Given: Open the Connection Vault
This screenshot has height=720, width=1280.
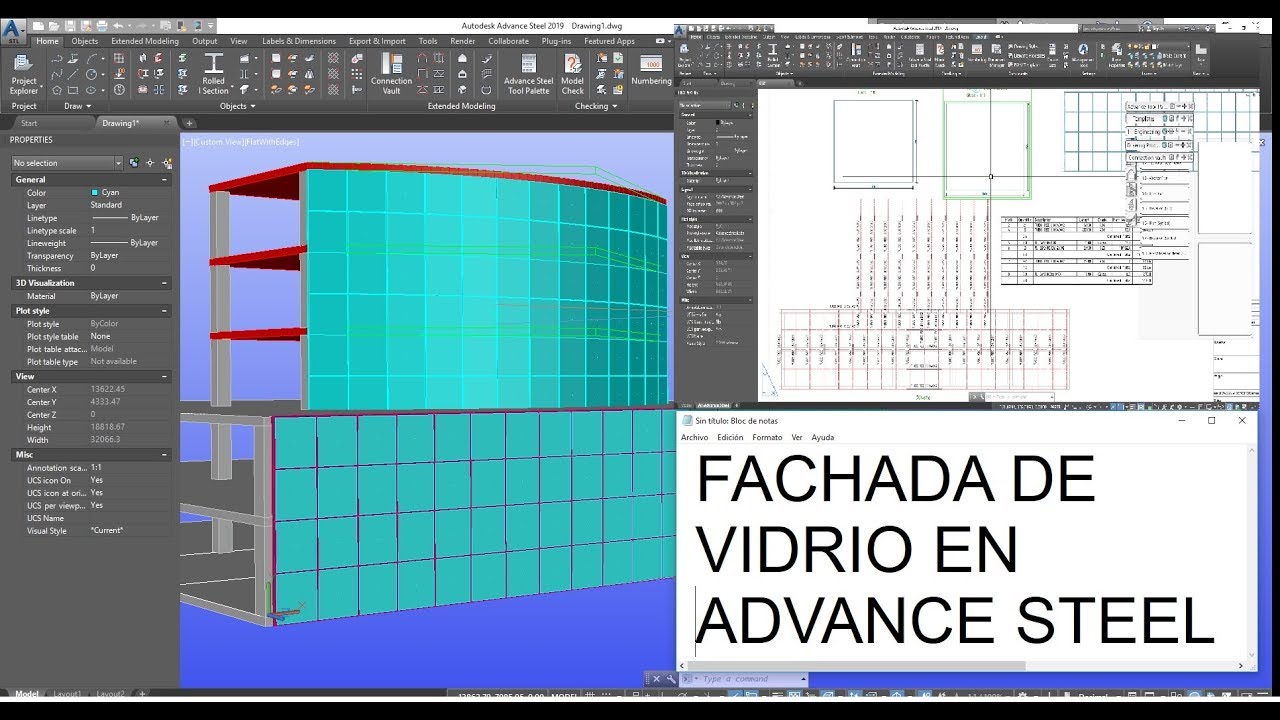Looking at the screenshot, I should click(391, 75).
